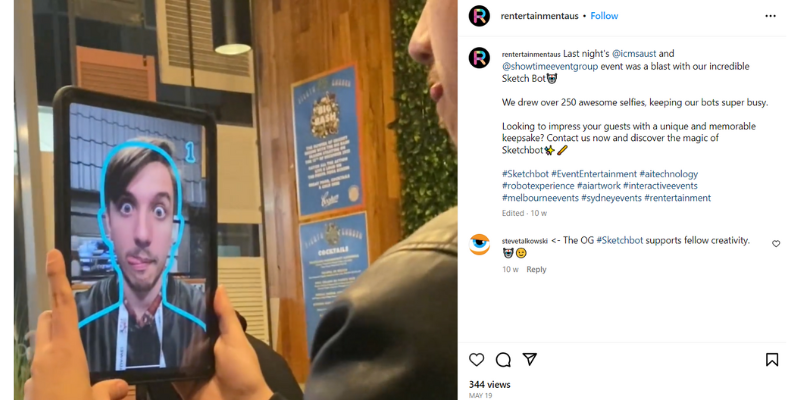
Task: Open the #aitechnology hashtag
Action: click(x=668, y=174)
